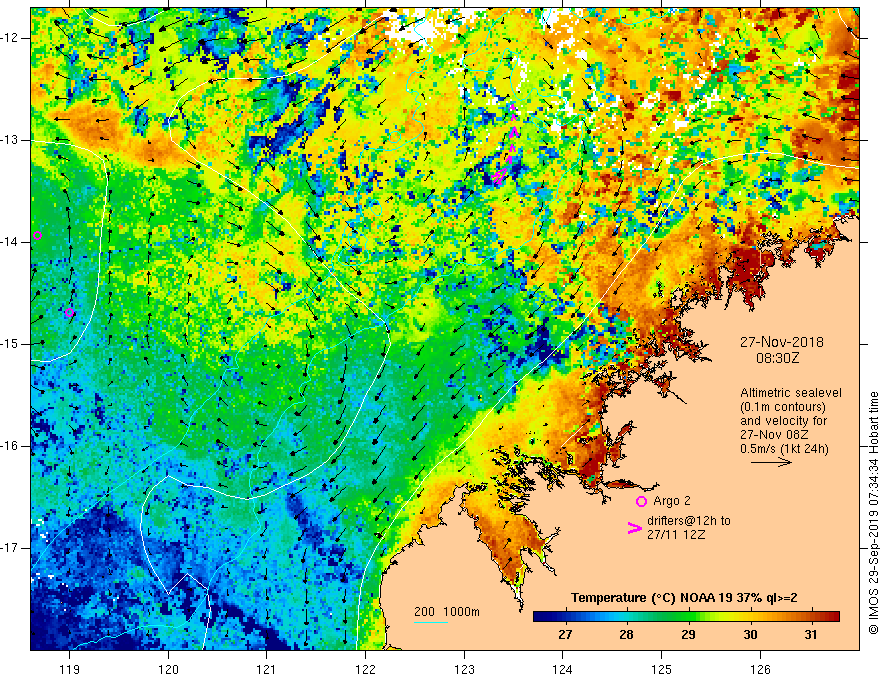Click the Argo float circle near latitude -14
Screen dimensions: 880x680
(38, 236)
